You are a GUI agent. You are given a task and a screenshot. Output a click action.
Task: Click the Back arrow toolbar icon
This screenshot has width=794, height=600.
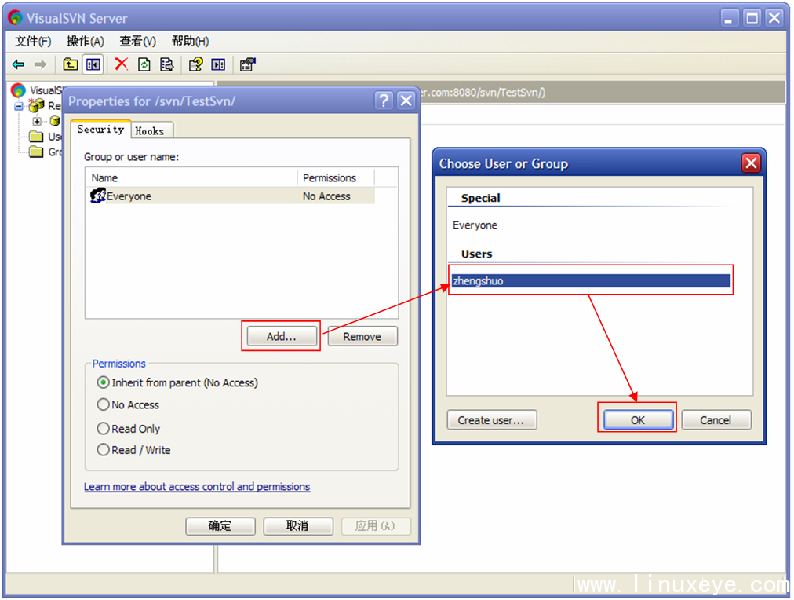18,64
